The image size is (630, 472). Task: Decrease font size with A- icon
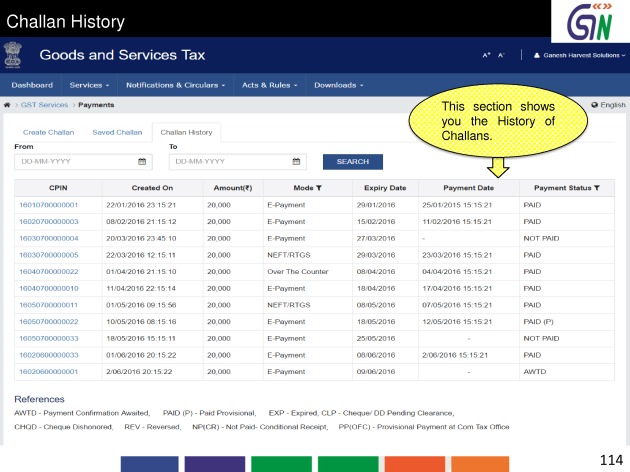[x=501, y=55]
